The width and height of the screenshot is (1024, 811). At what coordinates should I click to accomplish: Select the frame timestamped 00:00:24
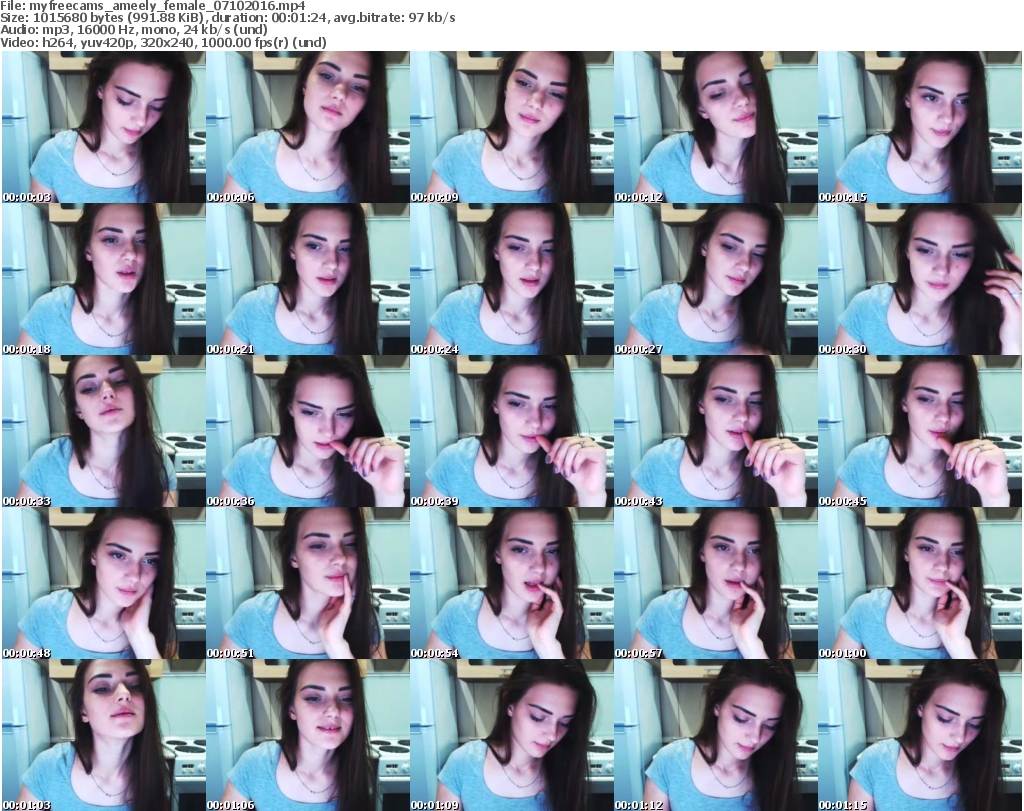511,279
